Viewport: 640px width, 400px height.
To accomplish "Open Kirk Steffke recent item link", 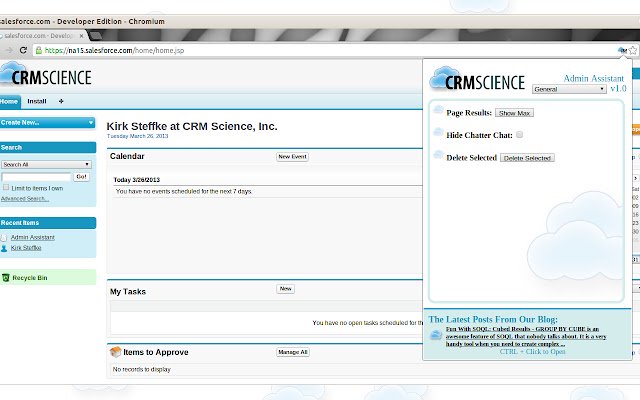I will (26, 248).
